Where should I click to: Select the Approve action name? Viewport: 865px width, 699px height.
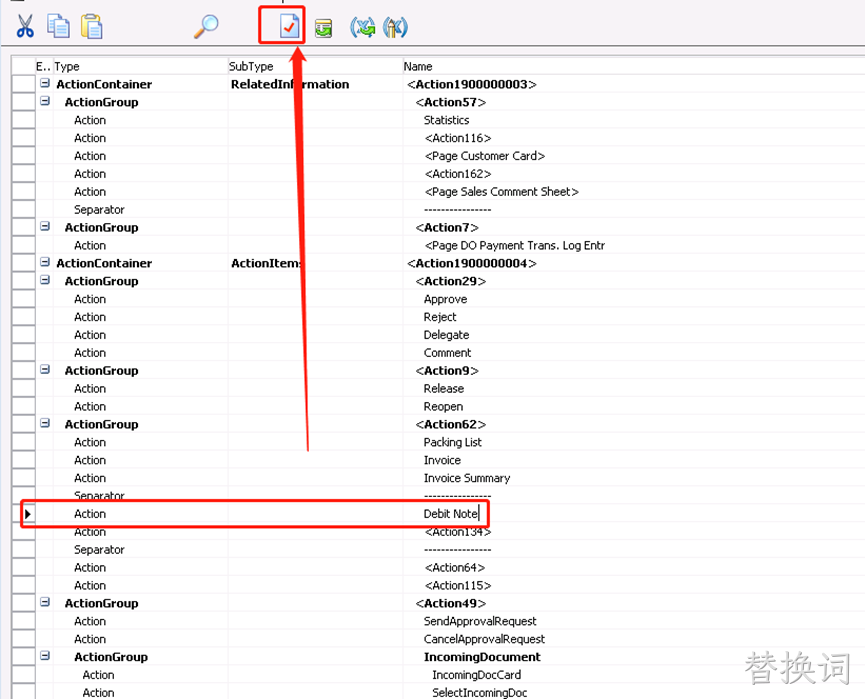445,299
